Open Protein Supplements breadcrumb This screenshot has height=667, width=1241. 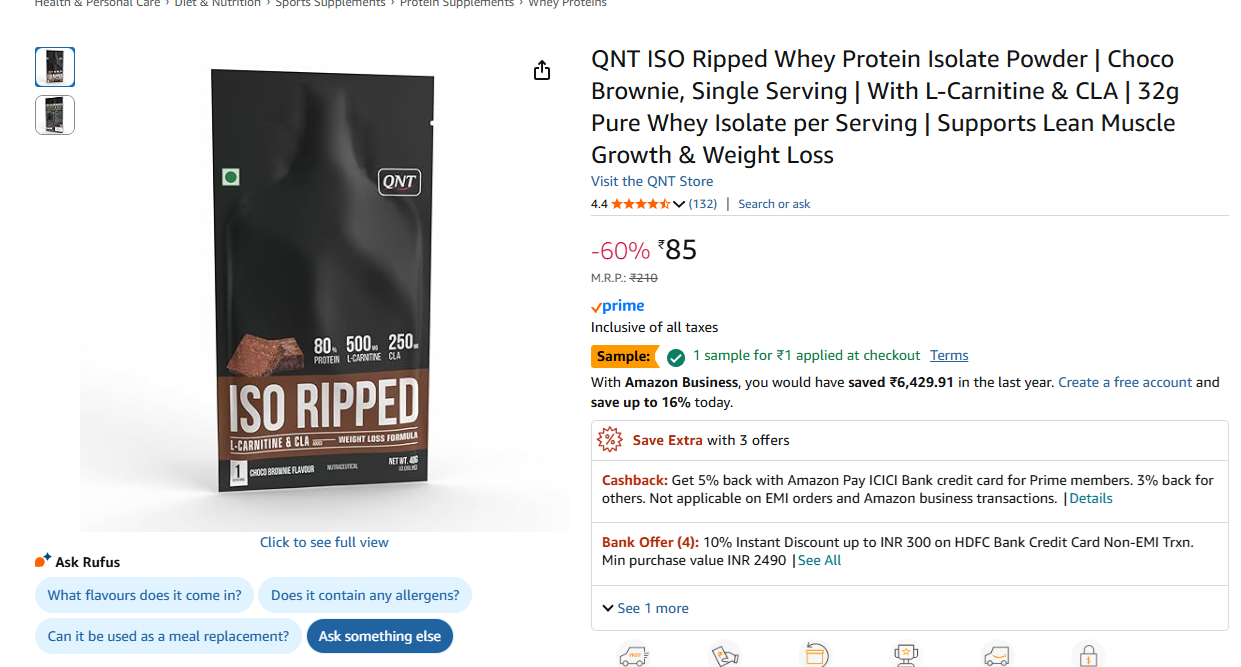point(456,4)
